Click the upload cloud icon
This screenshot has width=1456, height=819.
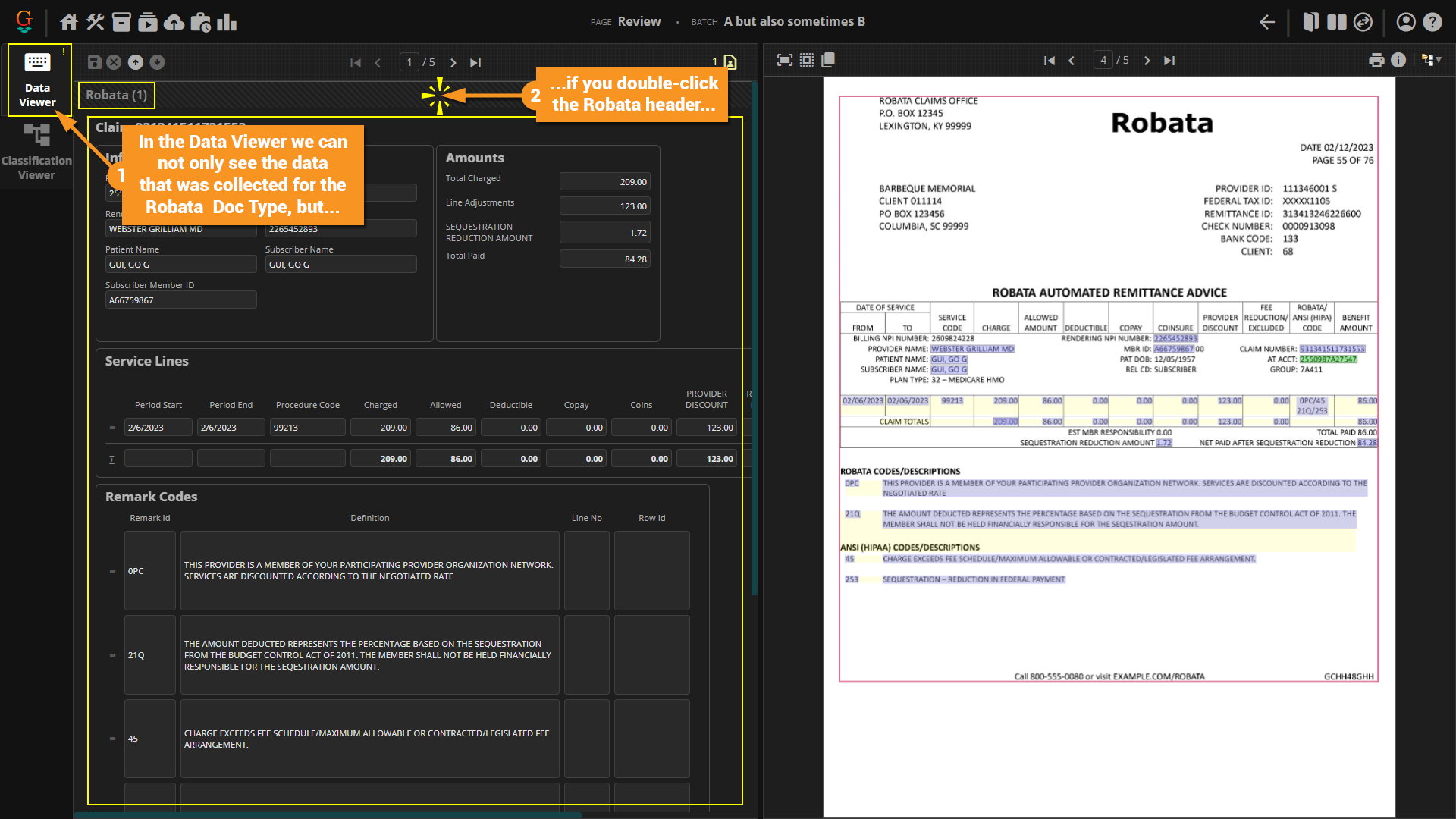(174, 22)
